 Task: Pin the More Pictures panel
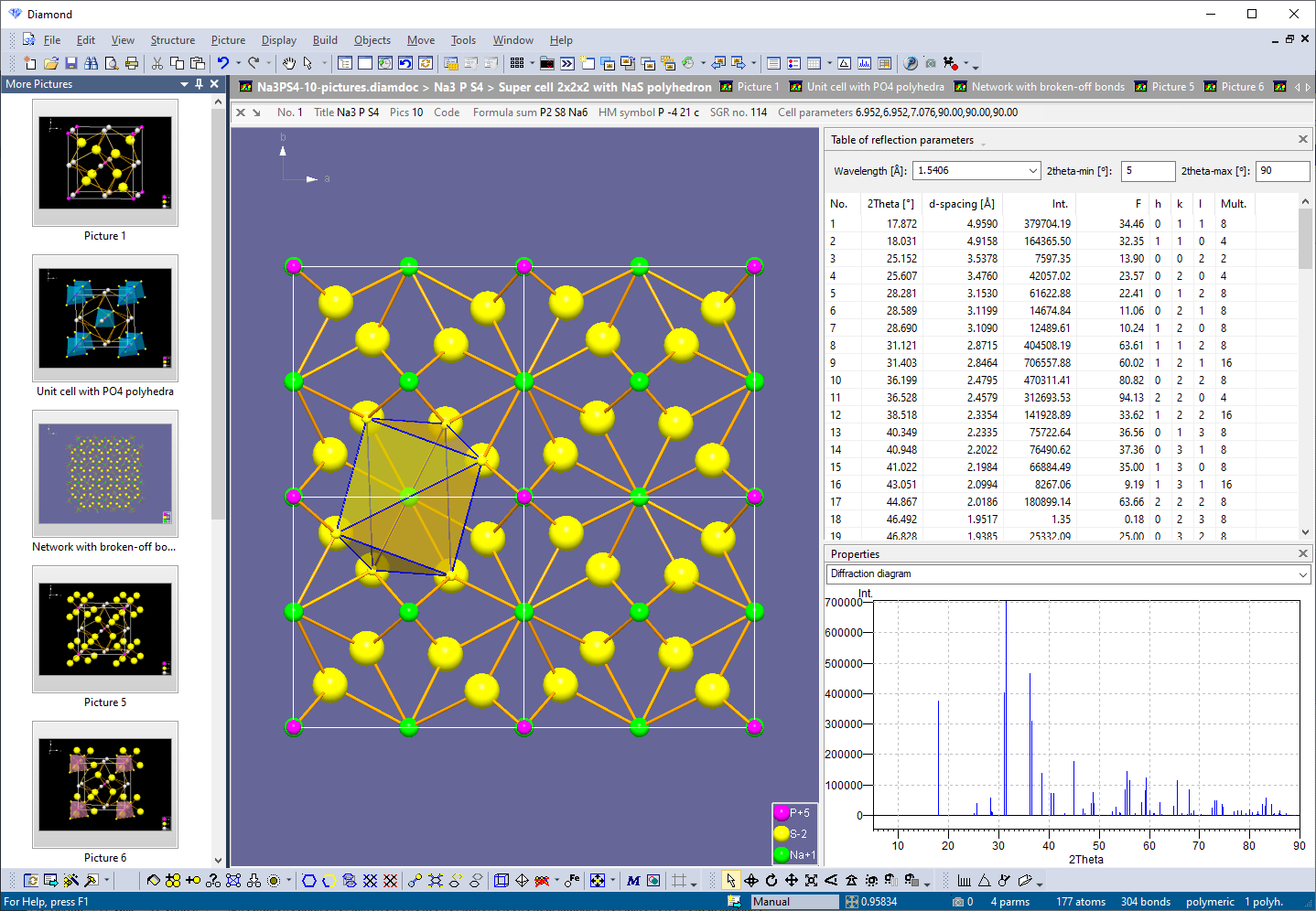pos(199,83)
